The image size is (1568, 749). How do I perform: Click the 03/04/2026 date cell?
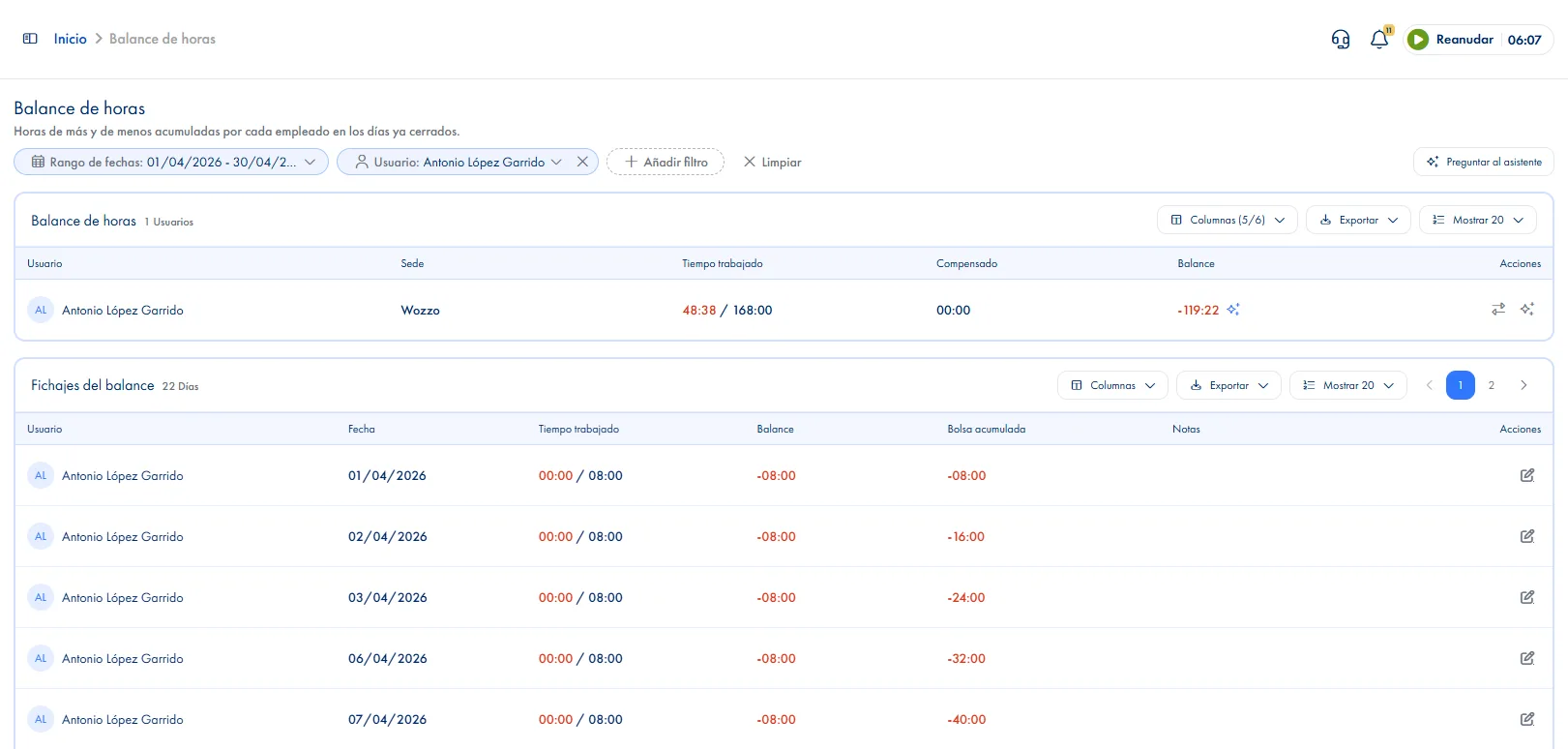[x=387, y=598]
